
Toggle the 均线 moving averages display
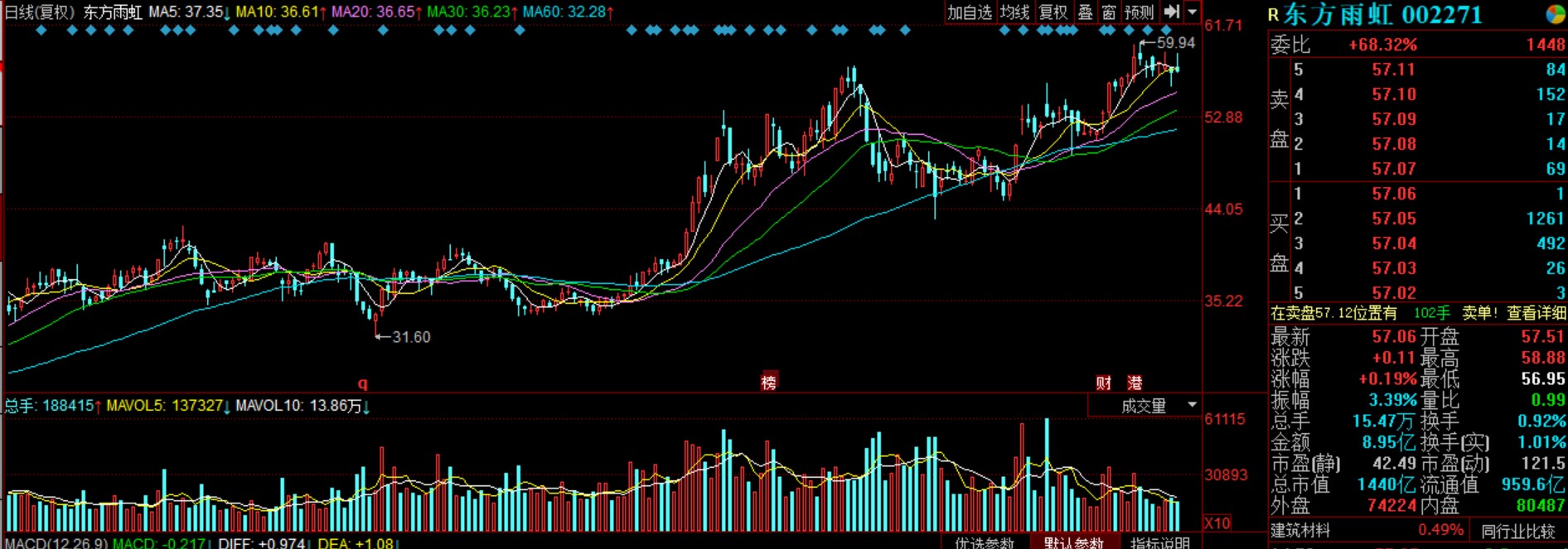[x=1014, y=12]
